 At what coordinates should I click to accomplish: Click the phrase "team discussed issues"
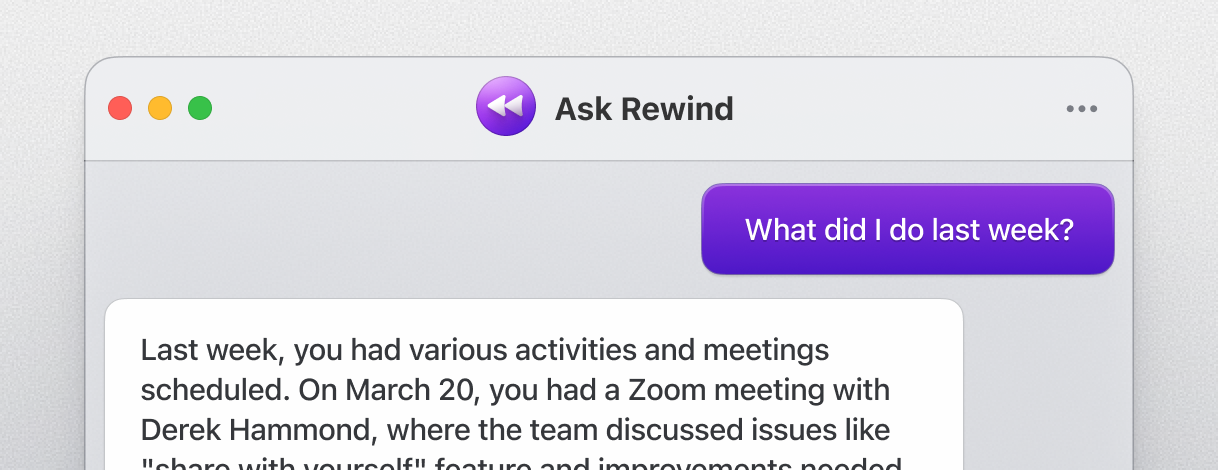685,430
